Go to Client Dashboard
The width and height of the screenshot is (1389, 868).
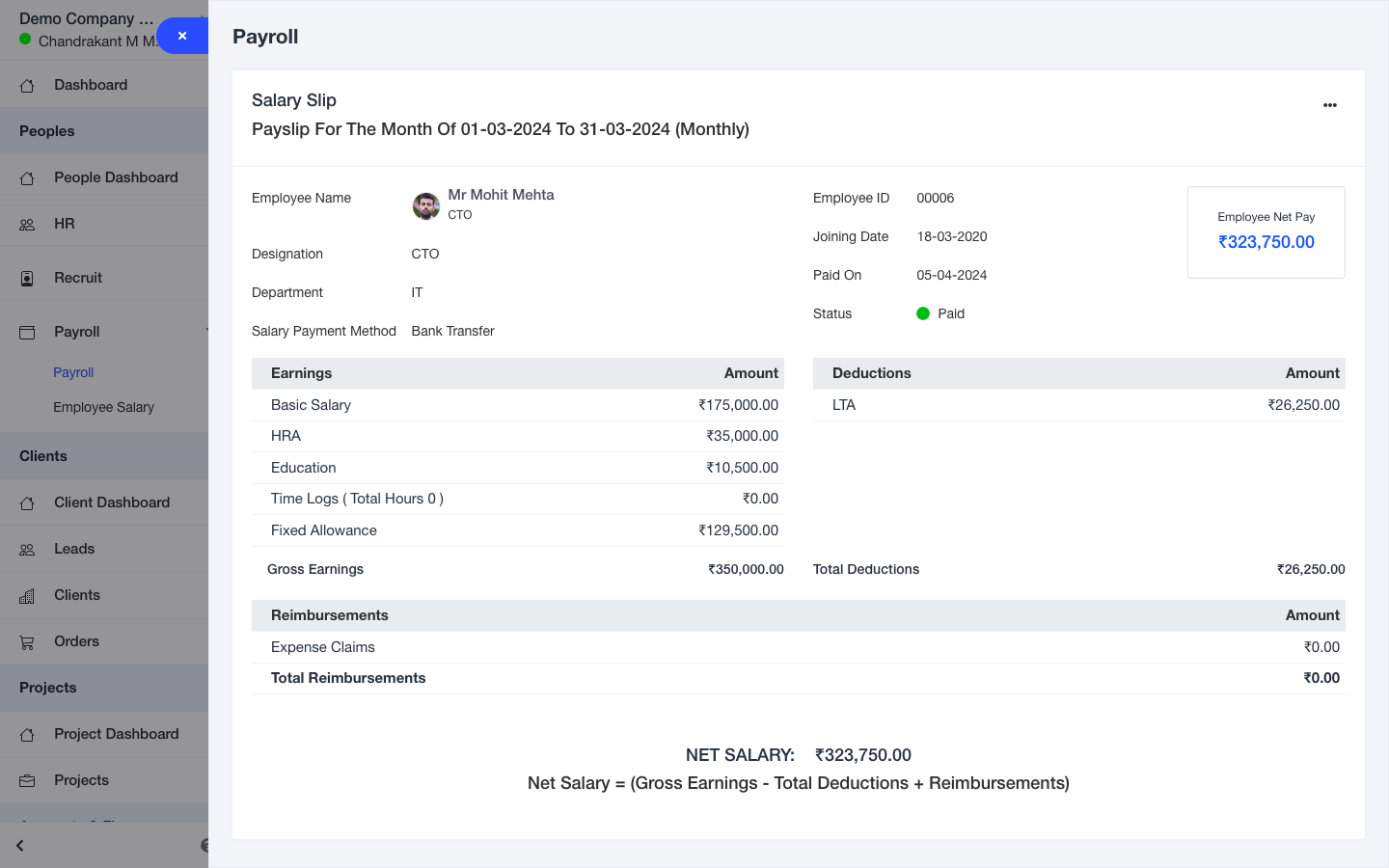(x=112, y=502)
